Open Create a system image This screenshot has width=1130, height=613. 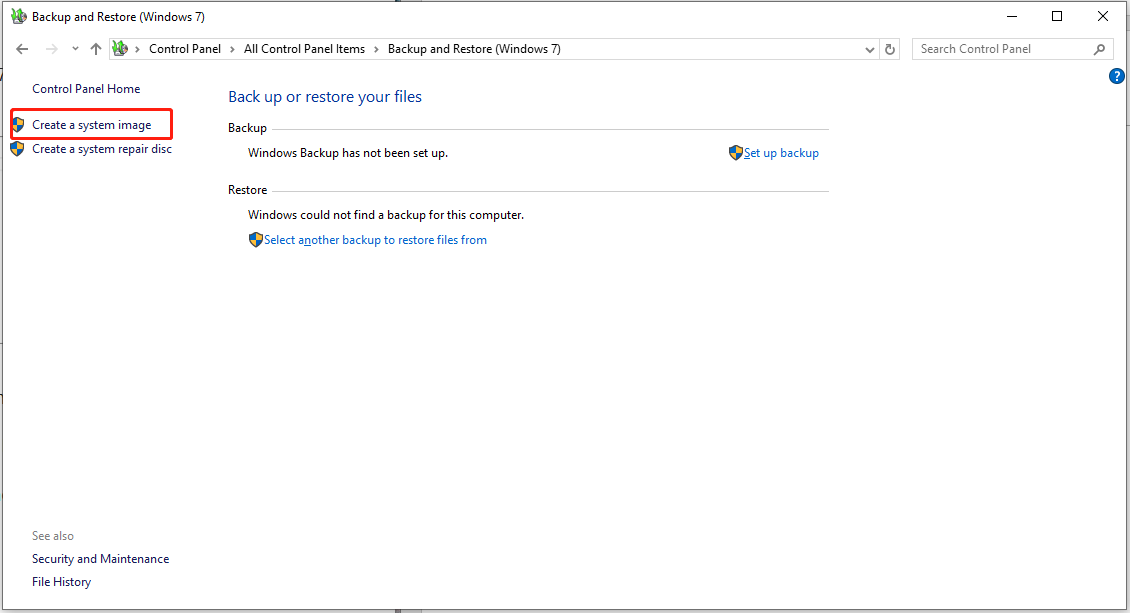click(x=91, y=123)
